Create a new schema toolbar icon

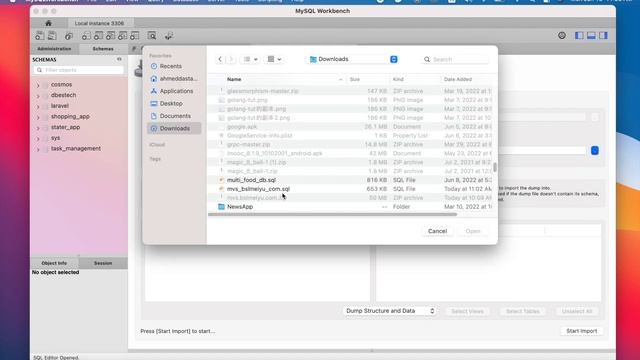point(86,36)
